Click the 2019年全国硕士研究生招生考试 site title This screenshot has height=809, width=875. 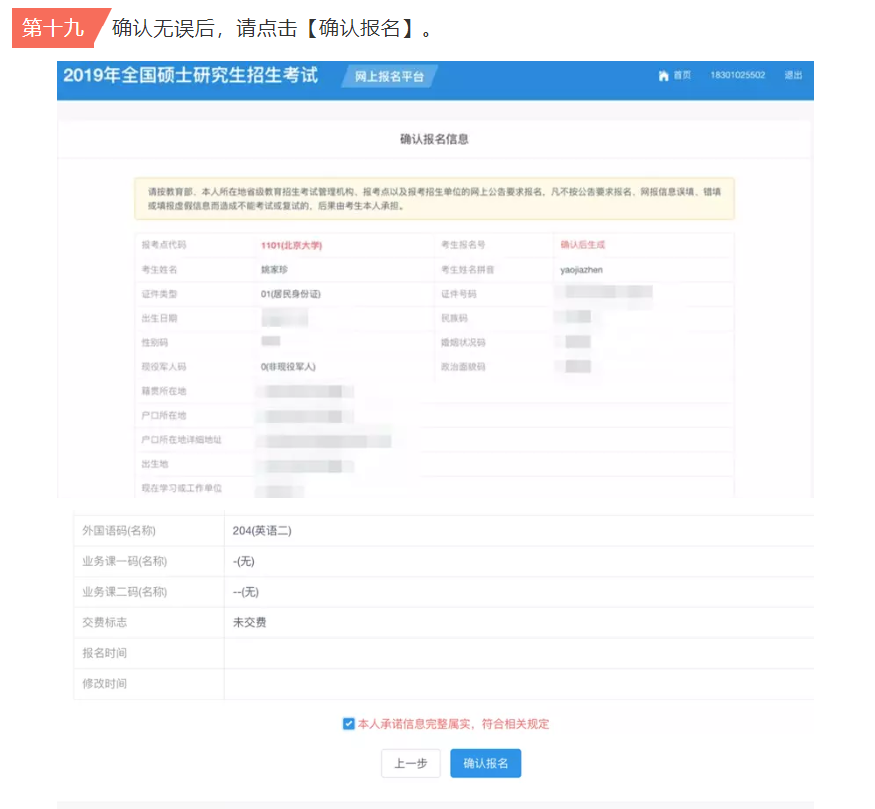click(190, 76)
